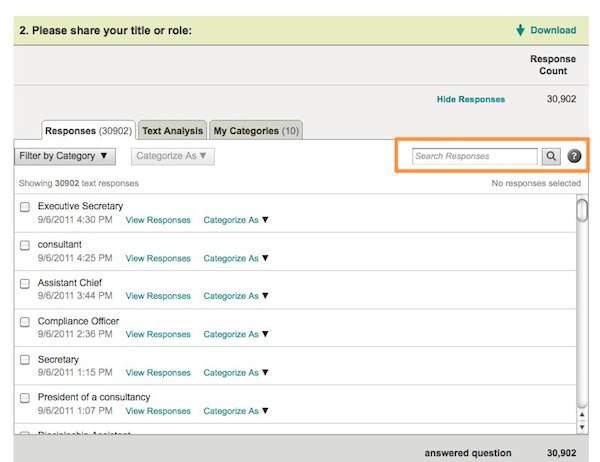Screen dimensions: 600x462
Task: Open Categorize As for consultant
Action: click(236, 258)
